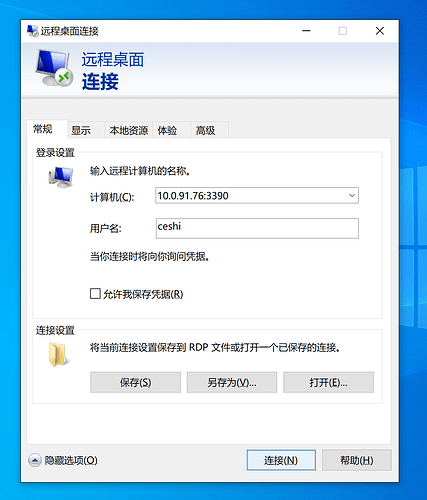The width and height of the screenshot is (427, 500).
Task: Click the 用户名 field containing ceshi
Action: pyautogui.click(x=257, y=228)
